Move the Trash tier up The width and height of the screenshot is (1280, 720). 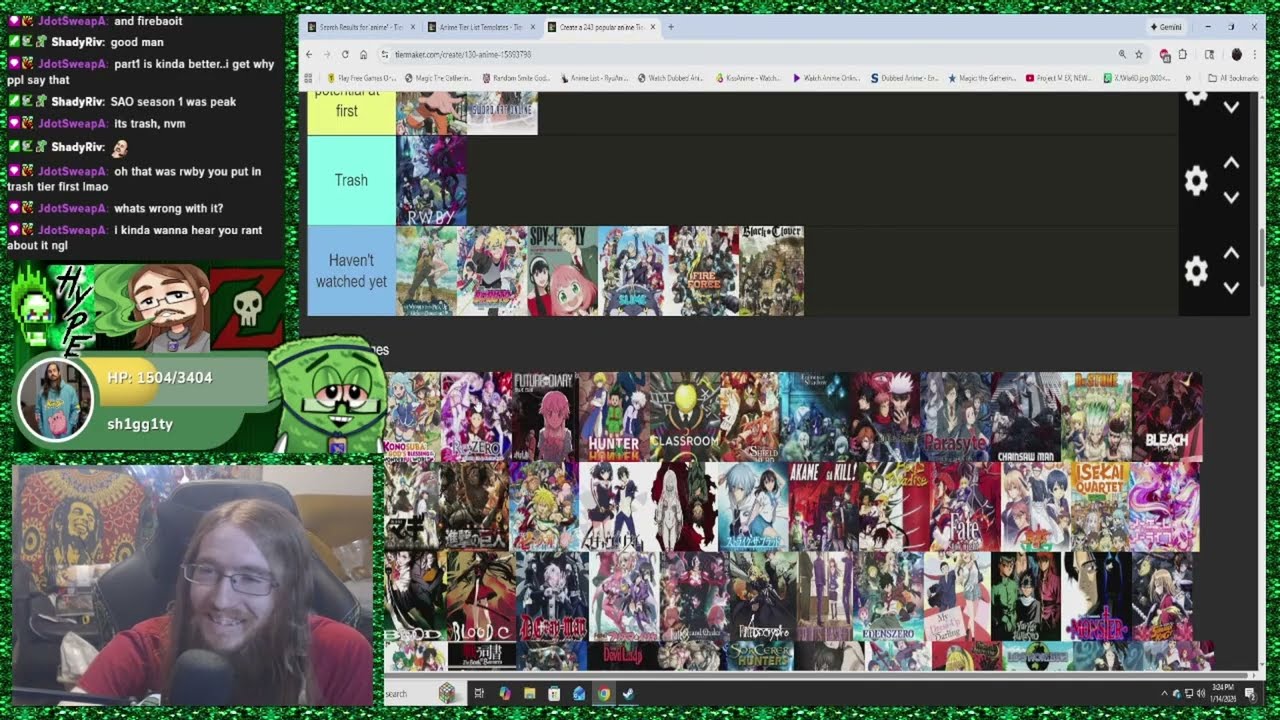[1232, 163]
